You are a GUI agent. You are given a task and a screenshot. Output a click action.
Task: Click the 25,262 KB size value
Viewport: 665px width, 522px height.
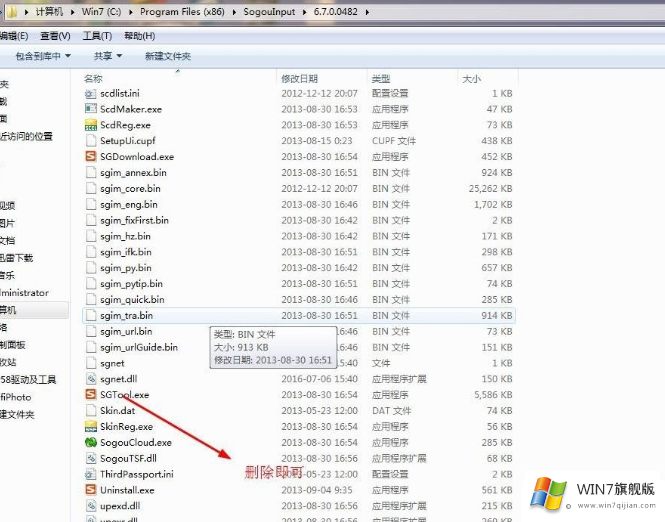point(490,188)
